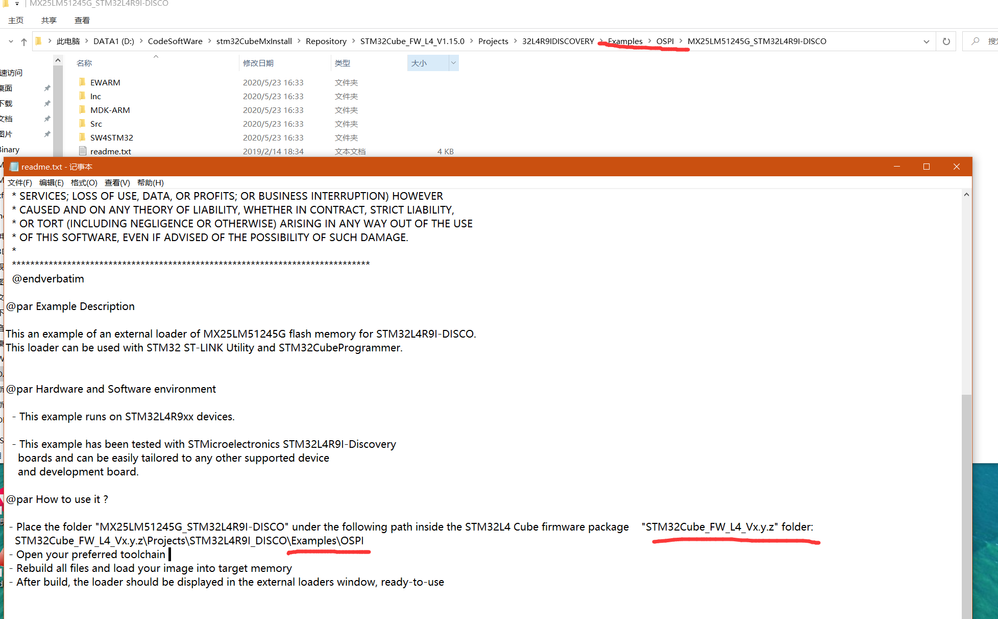This screenshot has height=619, width=998.
Task: Click the "@par Hardware and Software environment" line
Action: click(111, 389)
